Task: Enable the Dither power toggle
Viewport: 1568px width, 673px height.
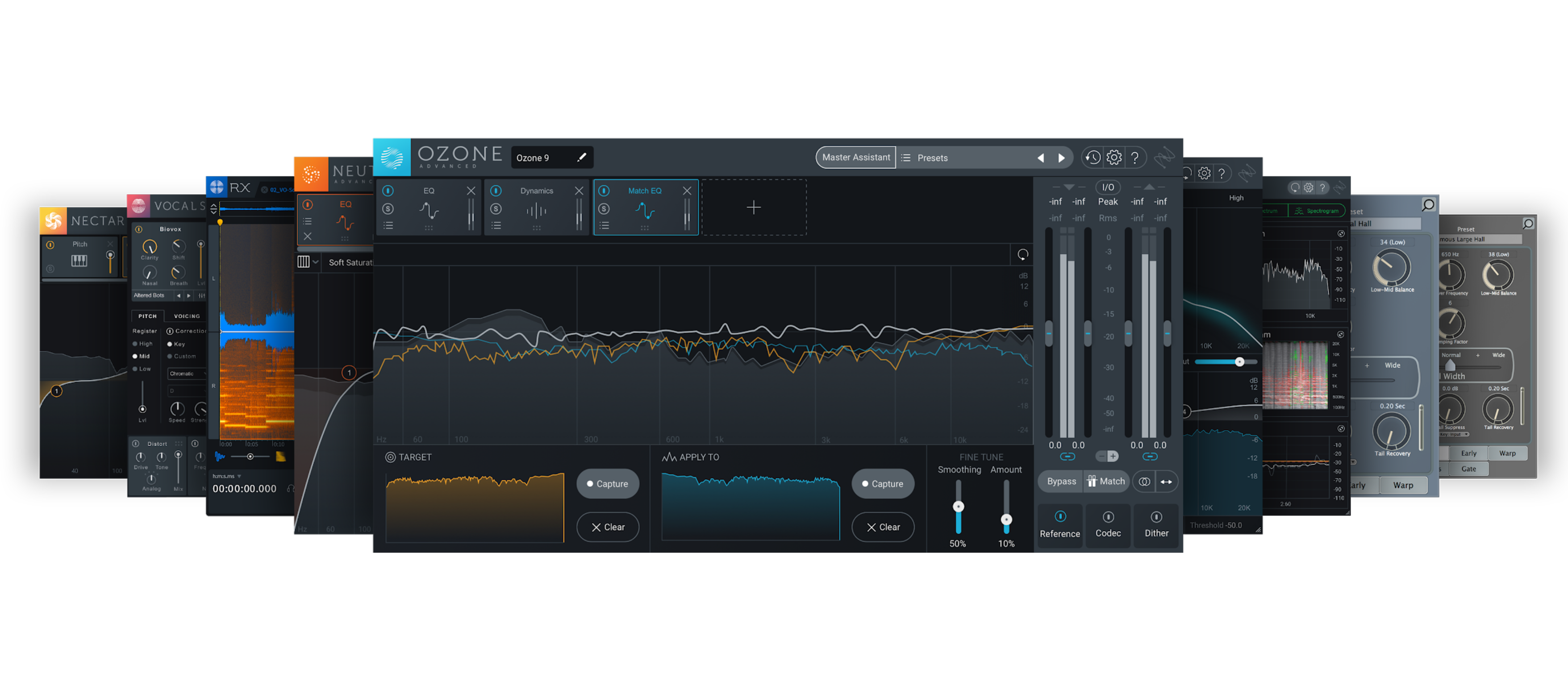Action: tap(1156, 517)
